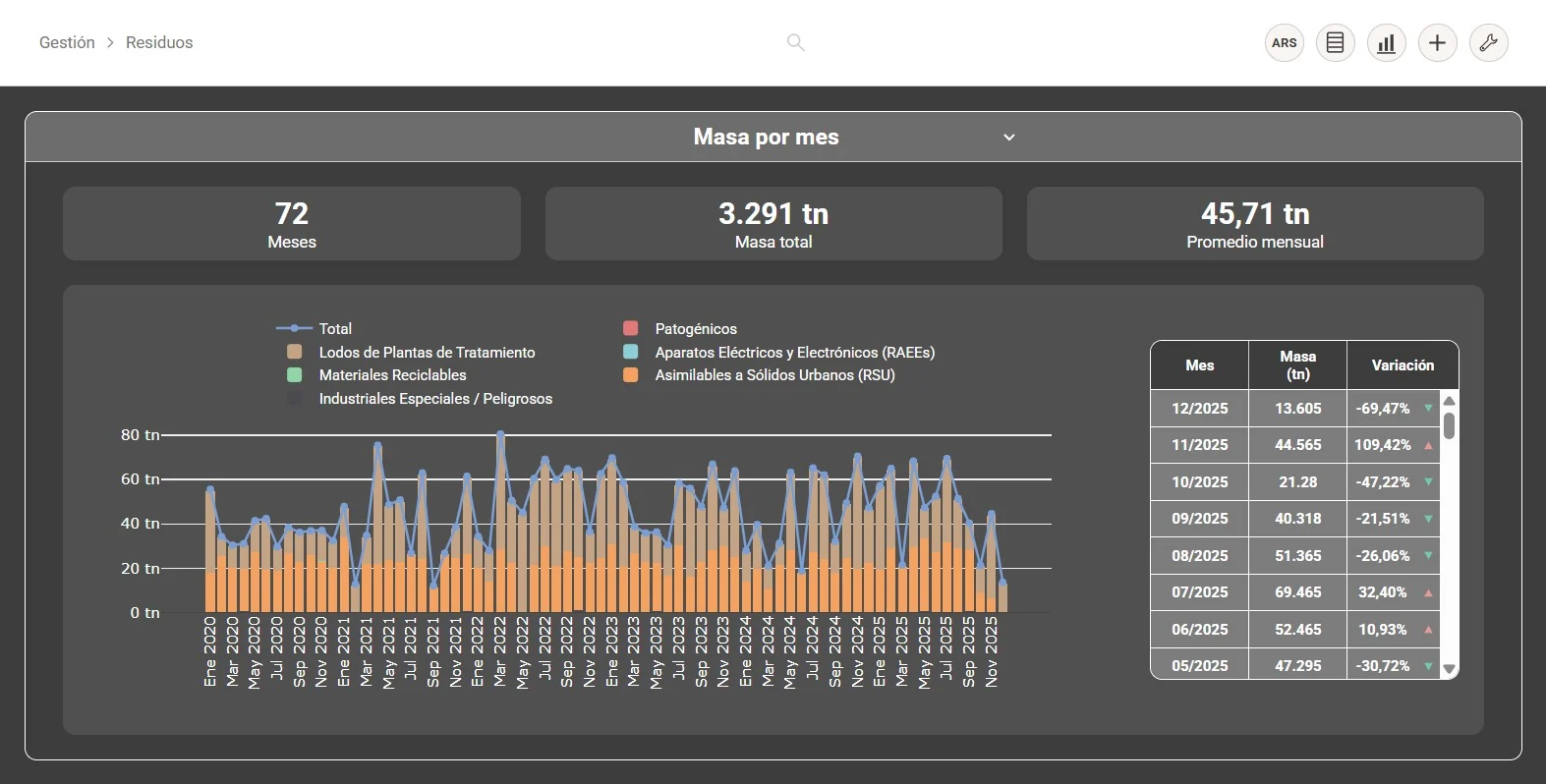Click the bar chart icon
Screen dimensions: 1546x784
click(1387, 42)
